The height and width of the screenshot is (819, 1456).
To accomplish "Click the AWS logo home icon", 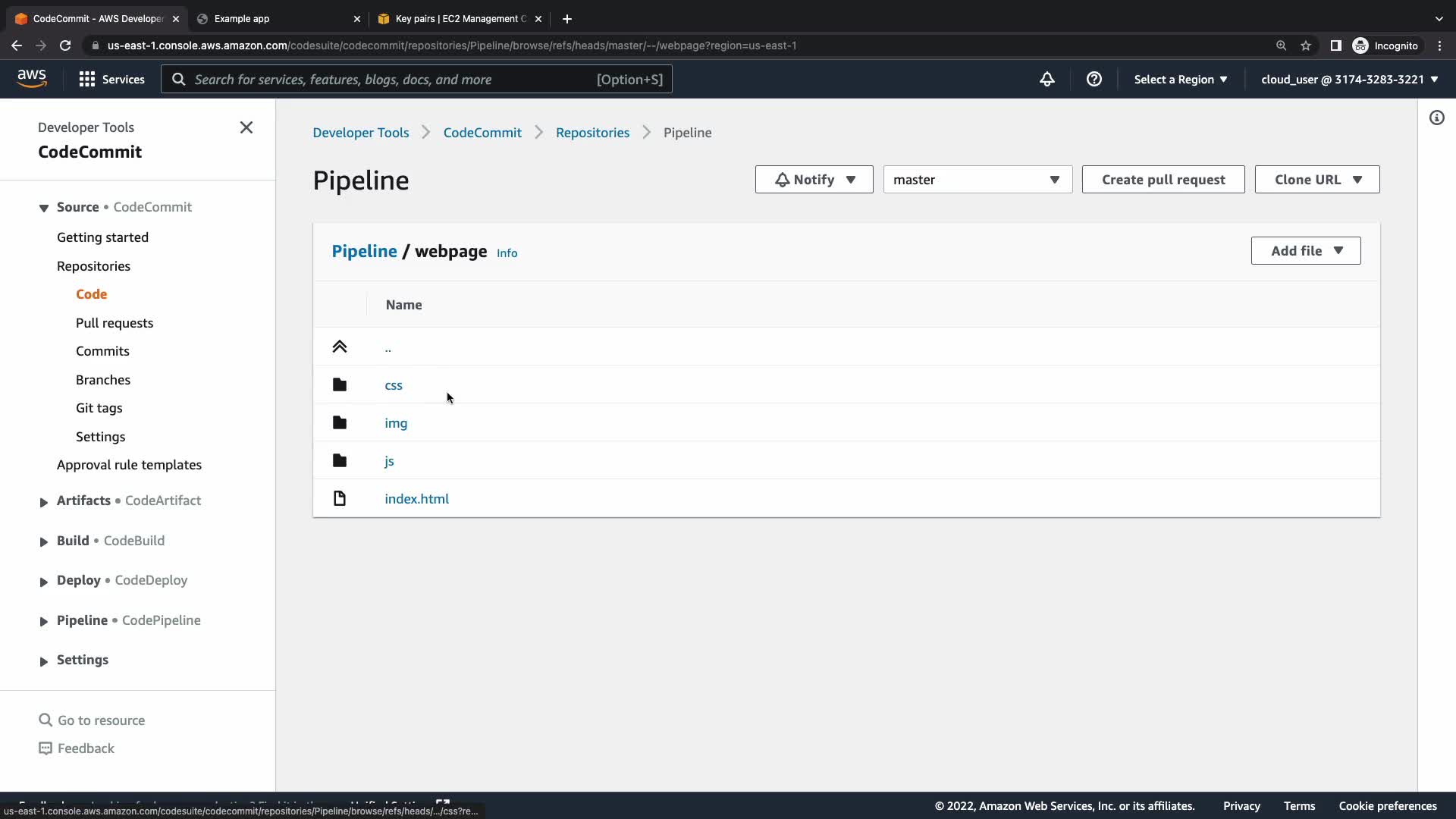I will pyautogui.click(x=32, y=78).
